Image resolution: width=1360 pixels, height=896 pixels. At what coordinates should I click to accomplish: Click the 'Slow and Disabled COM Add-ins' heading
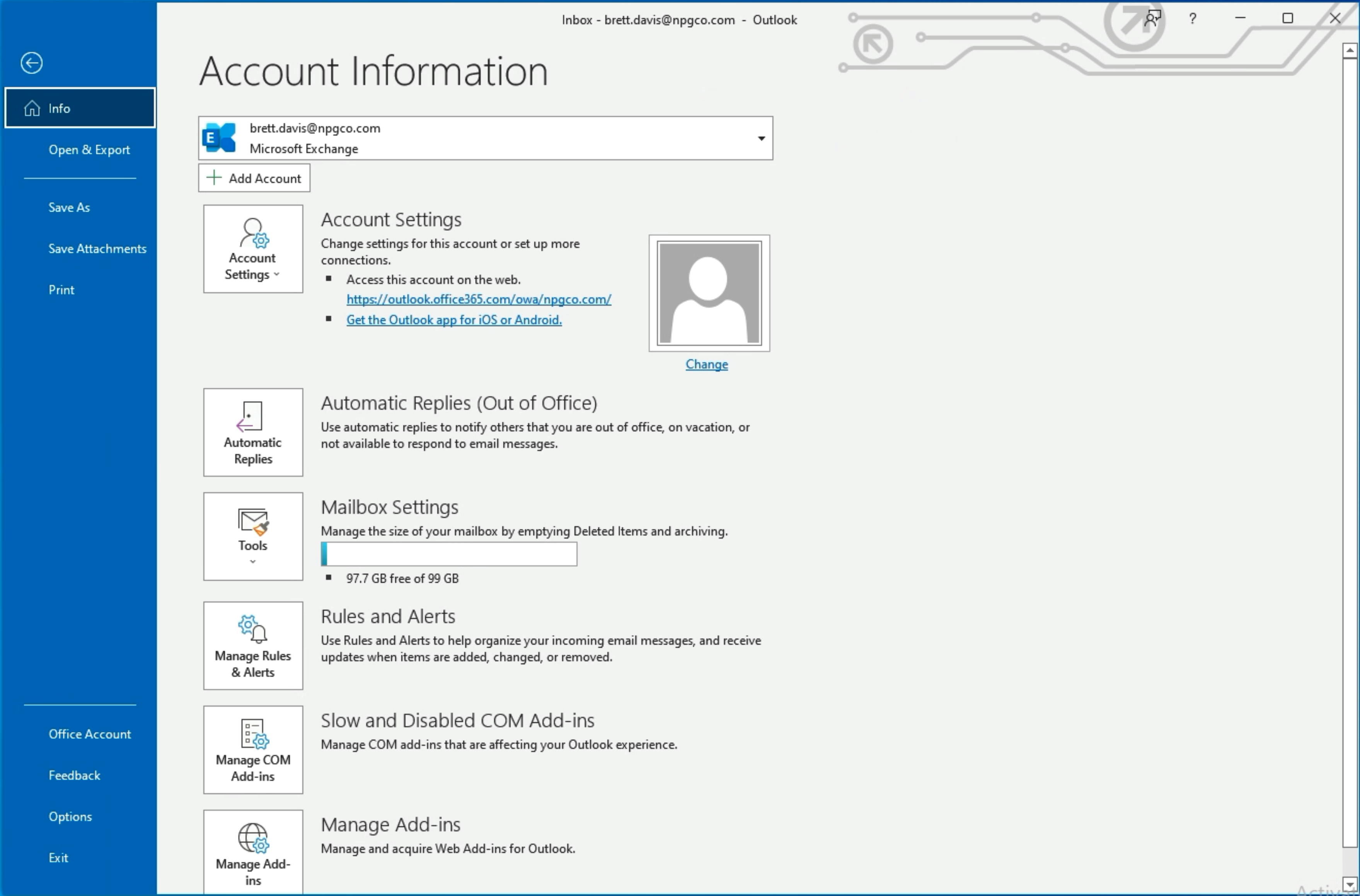458,721
